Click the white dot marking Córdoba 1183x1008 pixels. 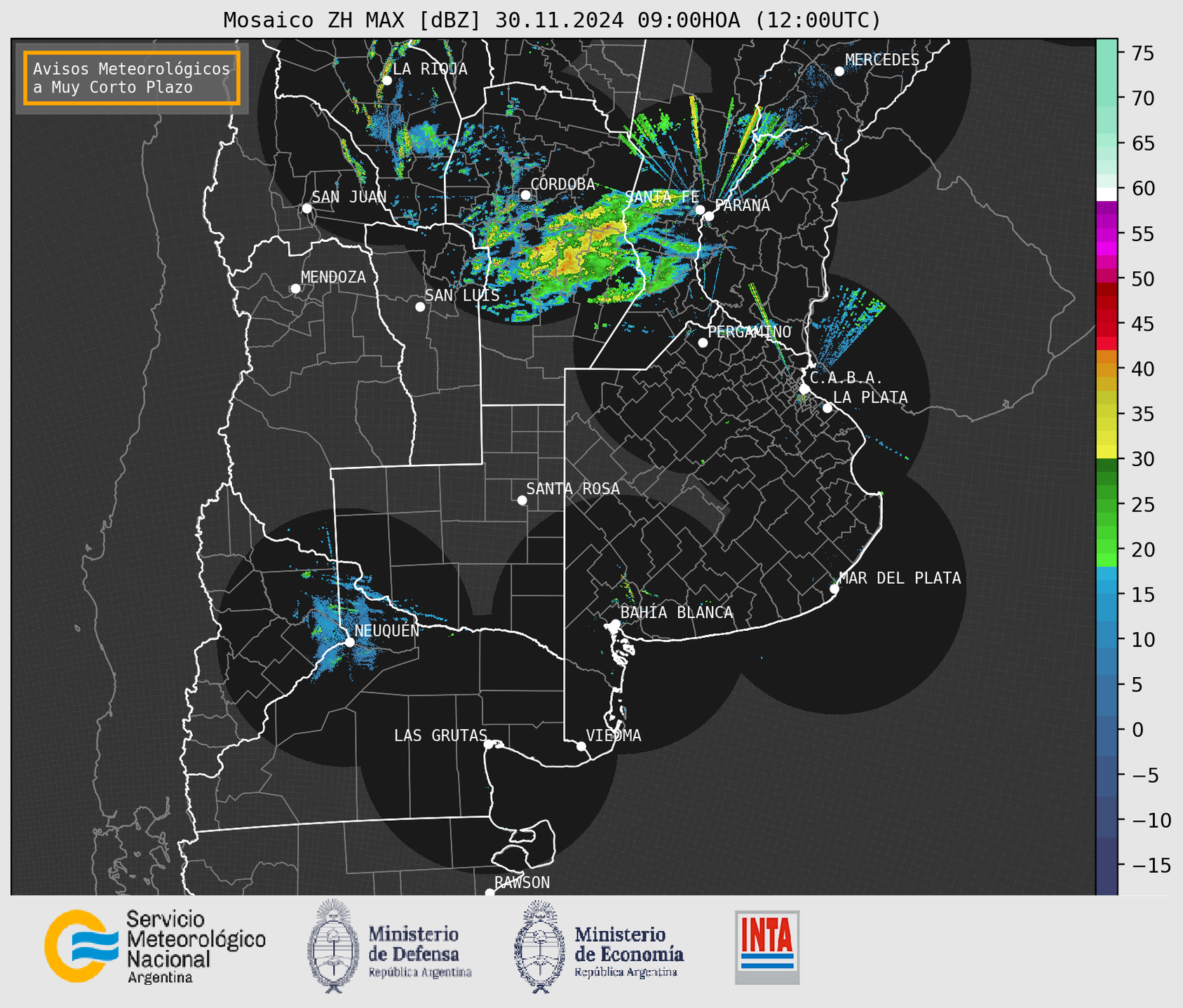[x=525, y=195]
